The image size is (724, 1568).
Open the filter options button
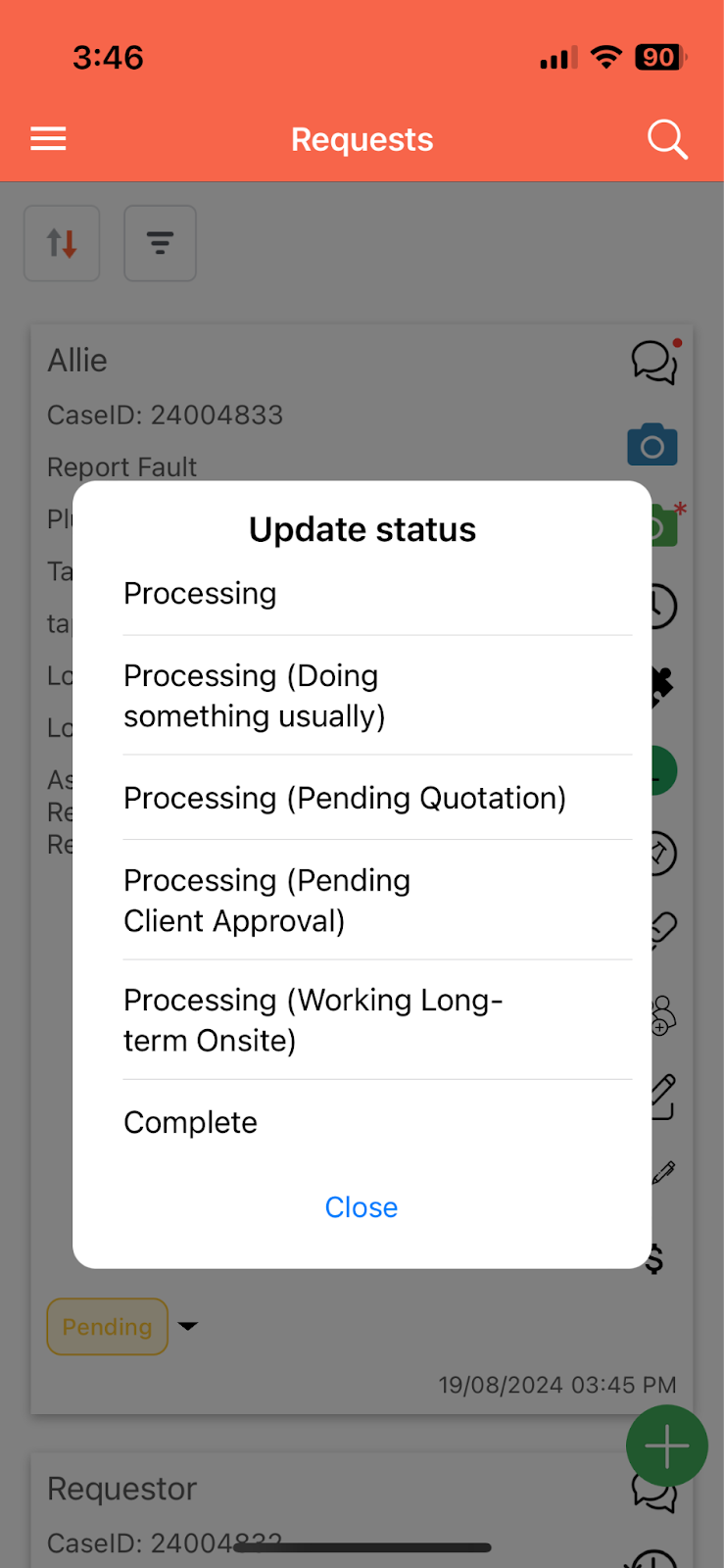160,243
